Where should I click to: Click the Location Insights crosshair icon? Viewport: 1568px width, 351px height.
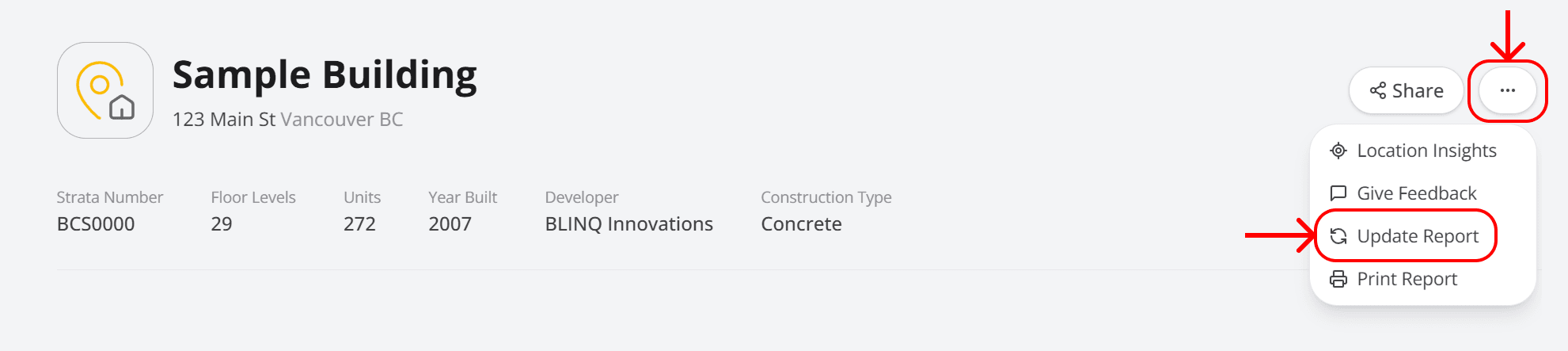[1338, 151]
